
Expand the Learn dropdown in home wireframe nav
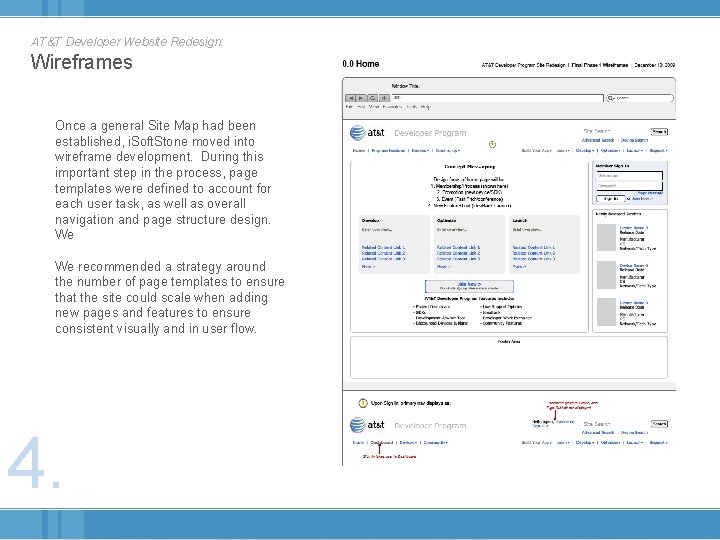563,151
